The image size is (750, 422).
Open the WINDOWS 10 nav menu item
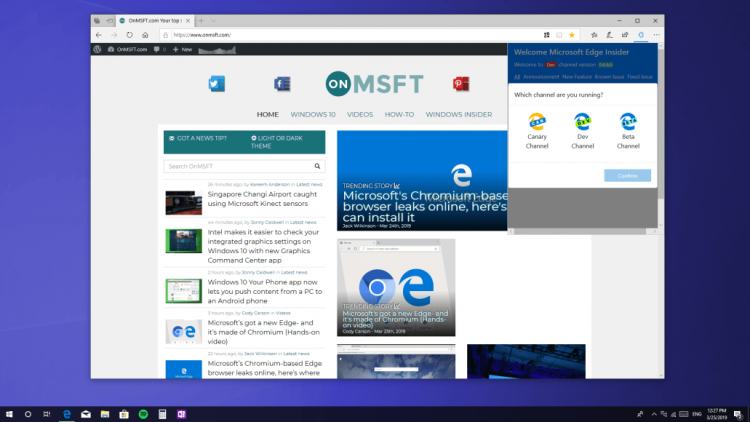(x=313, y=114)
